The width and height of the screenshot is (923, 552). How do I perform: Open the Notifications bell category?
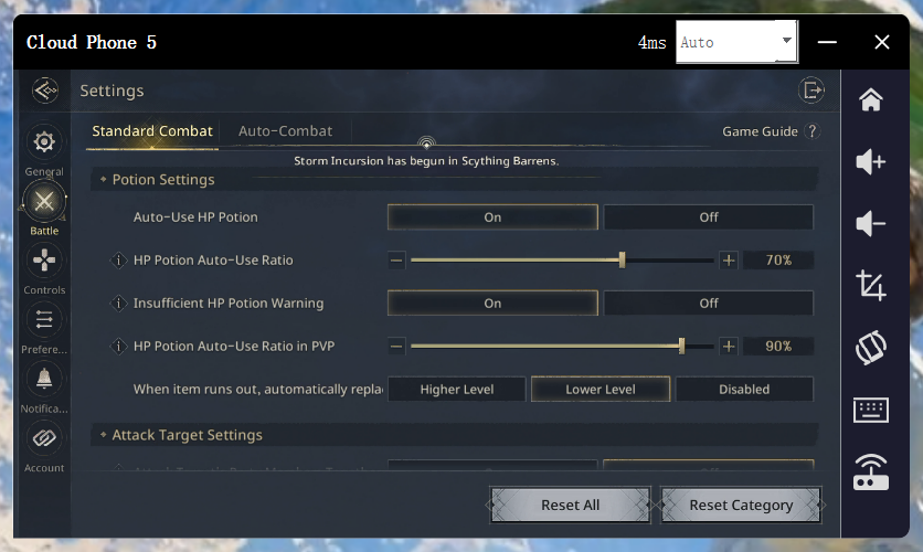[44, 378]
